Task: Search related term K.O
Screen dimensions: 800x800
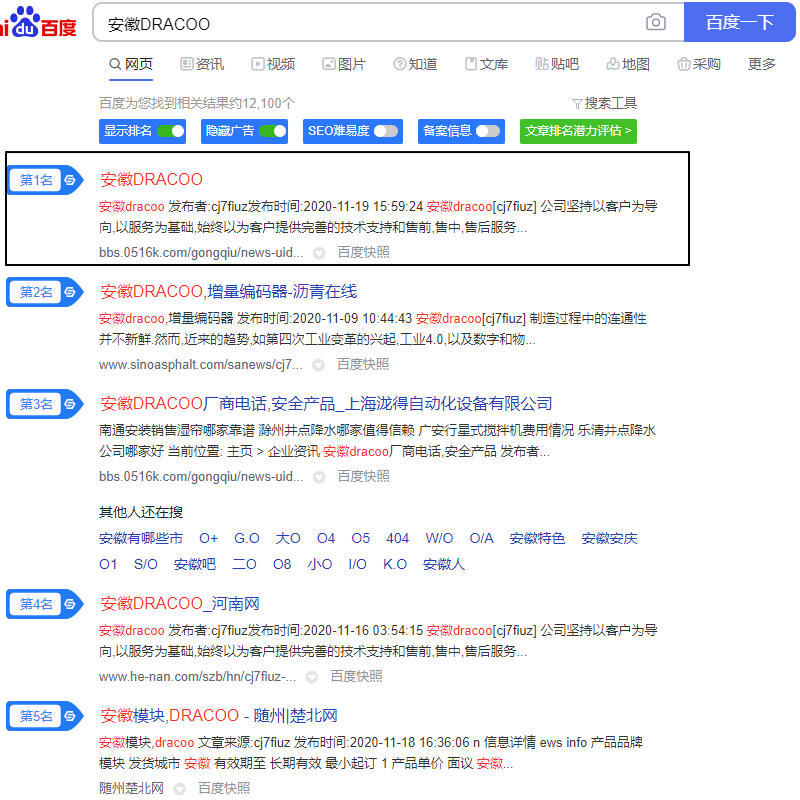Action: point(395,565)
